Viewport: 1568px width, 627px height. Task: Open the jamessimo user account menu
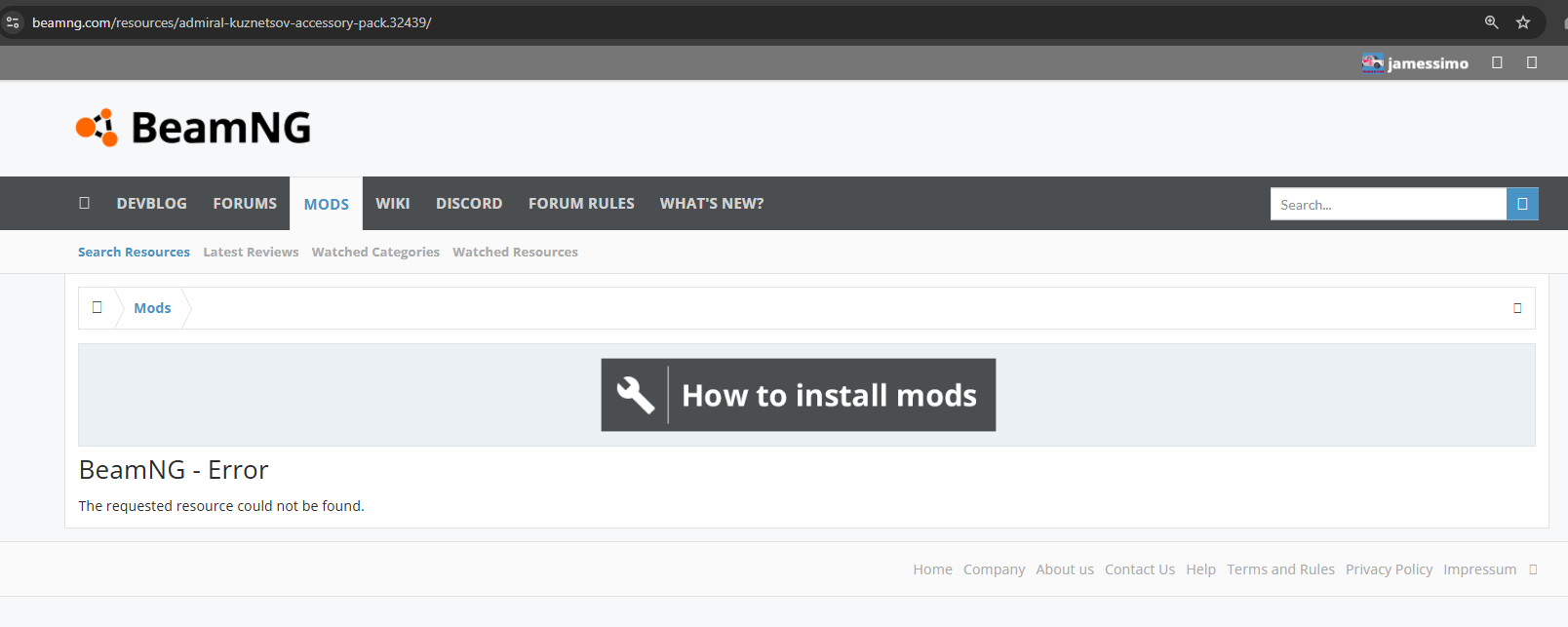coord(1428,63)
